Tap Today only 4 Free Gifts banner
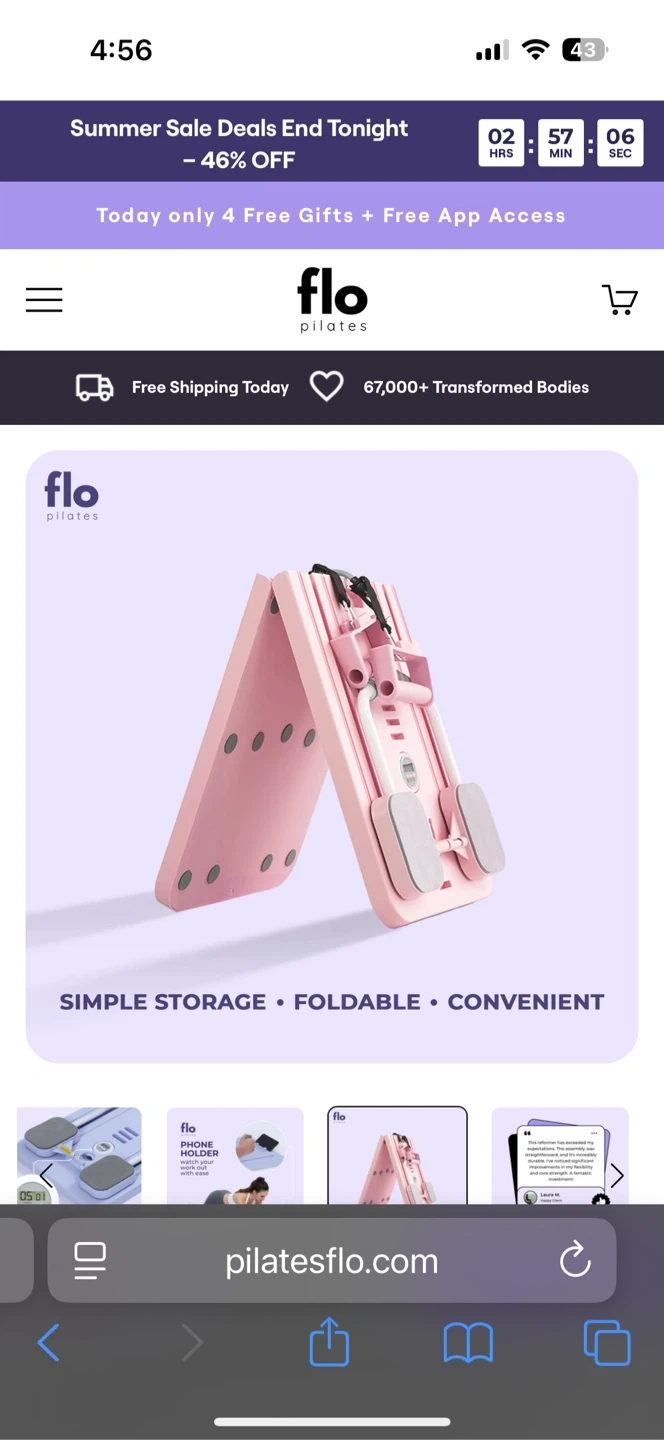The width and height of the screenshot is (664, 1440). [x=331, y=215]
